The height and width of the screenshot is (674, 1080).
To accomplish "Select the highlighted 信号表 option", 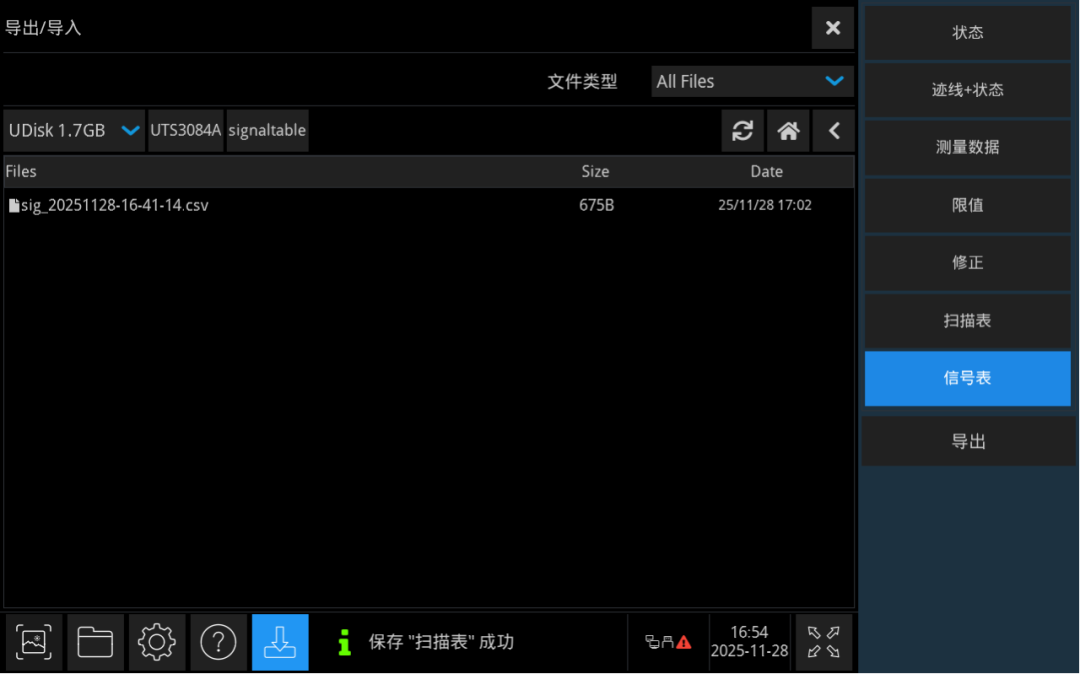I will tap(968, 378).
